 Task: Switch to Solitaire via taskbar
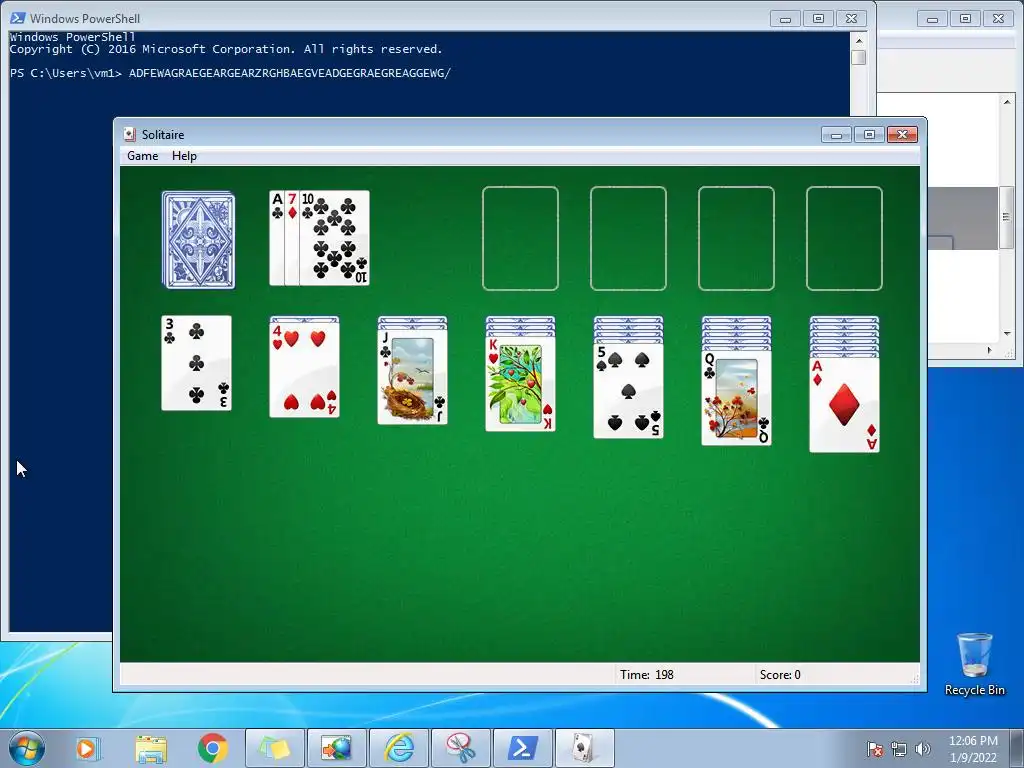coord(584,748)
